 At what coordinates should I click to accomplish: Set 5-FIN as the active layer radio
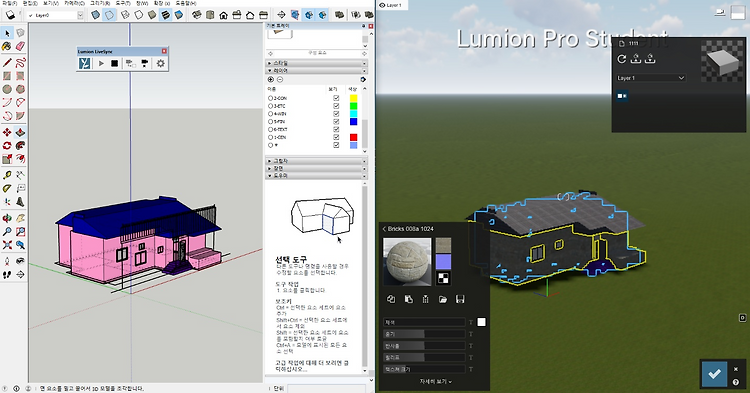click(x=270, y=121)
